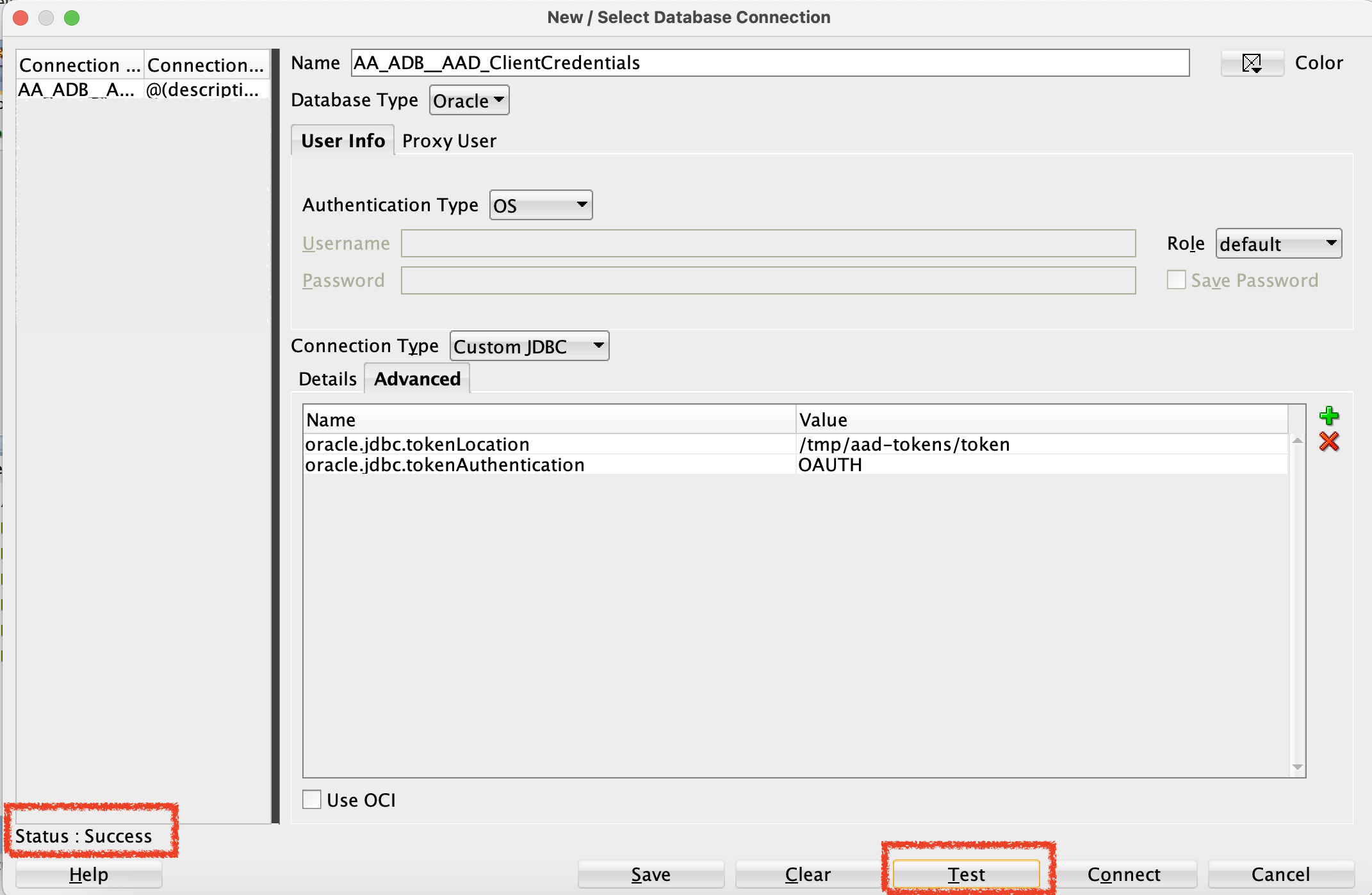Check the Use OCI option
The width and height of the screenshot is (1372, 895).
coord(311,799)
